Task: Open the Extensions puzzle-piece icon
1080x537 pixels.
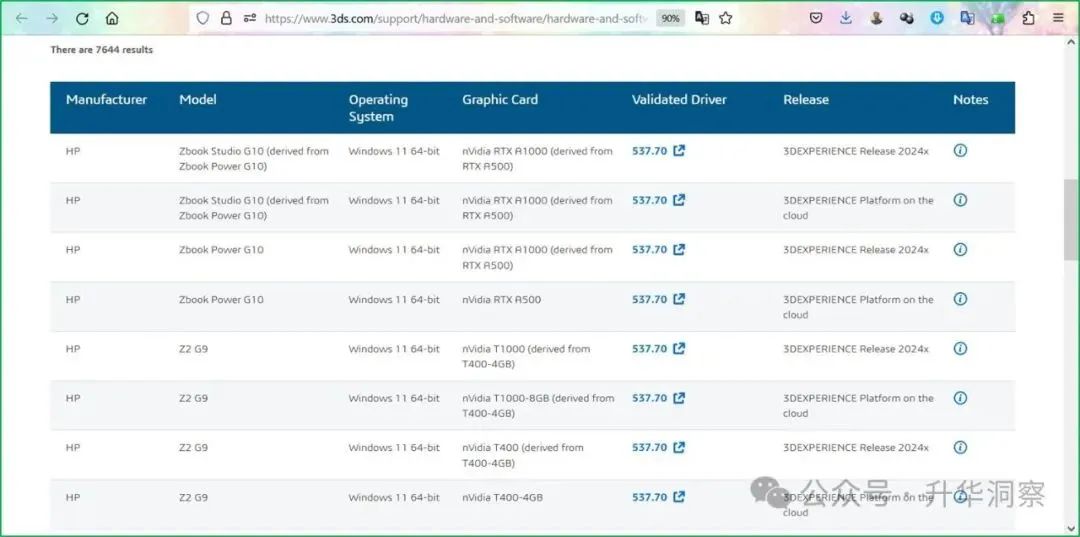Action: [x=1028, y=18]
